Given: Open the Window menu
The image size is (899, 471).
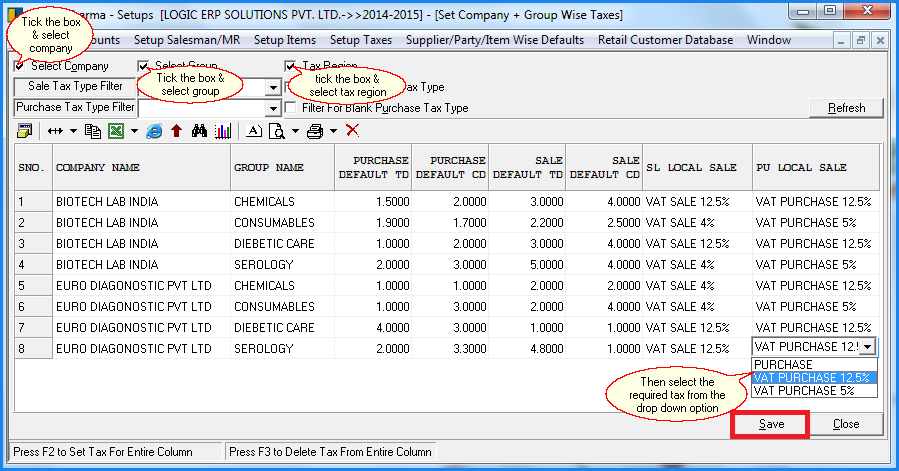Looking at the screenshot, I should (x=769, y=40).
